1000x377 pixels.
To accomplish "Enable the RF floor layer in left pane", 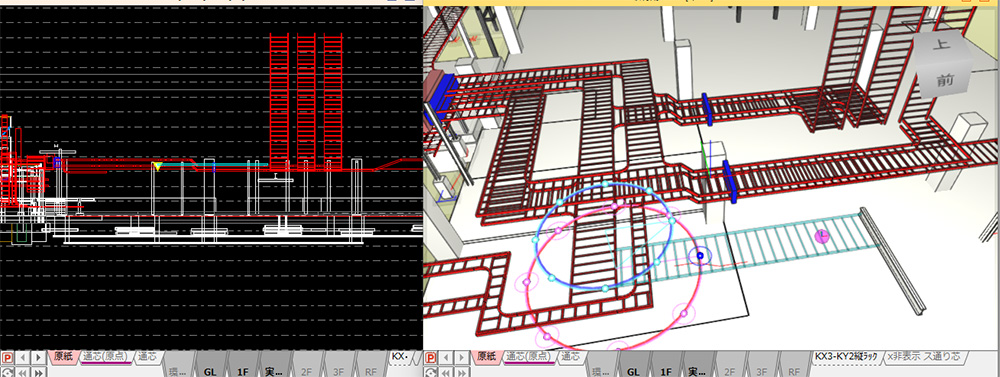I will (x=371, y=371).
